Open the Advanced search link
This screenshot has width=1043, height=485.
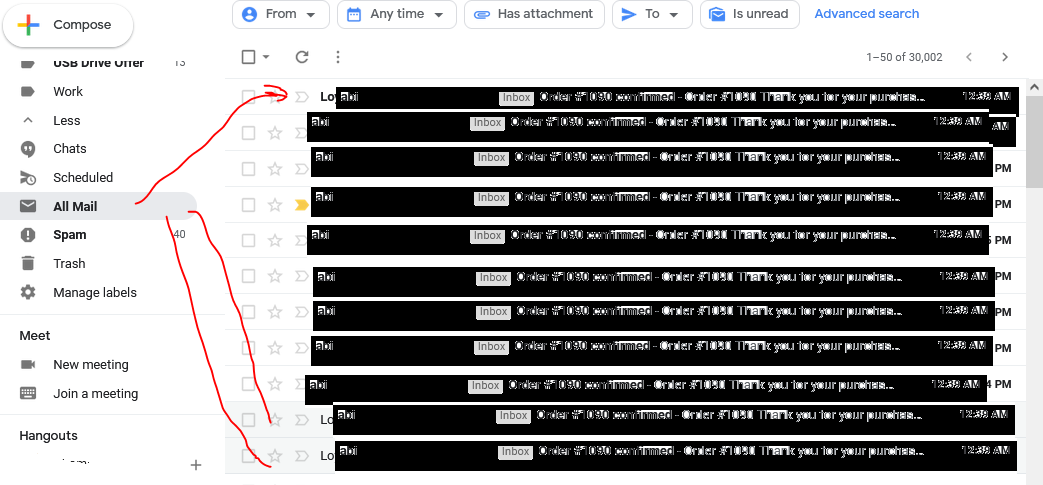tap(867, 14)
